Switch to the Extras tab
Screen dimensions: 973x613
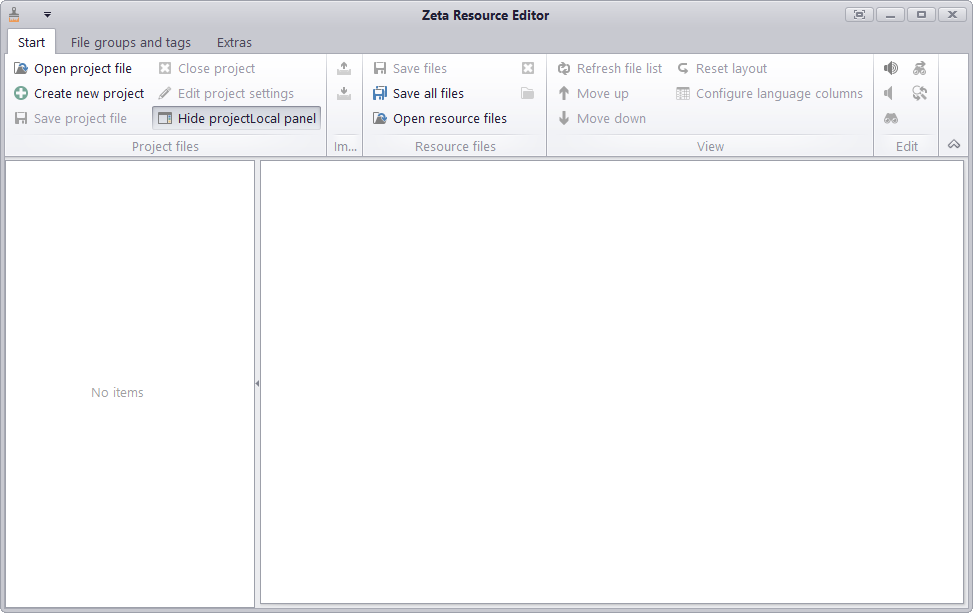(233, 42)
